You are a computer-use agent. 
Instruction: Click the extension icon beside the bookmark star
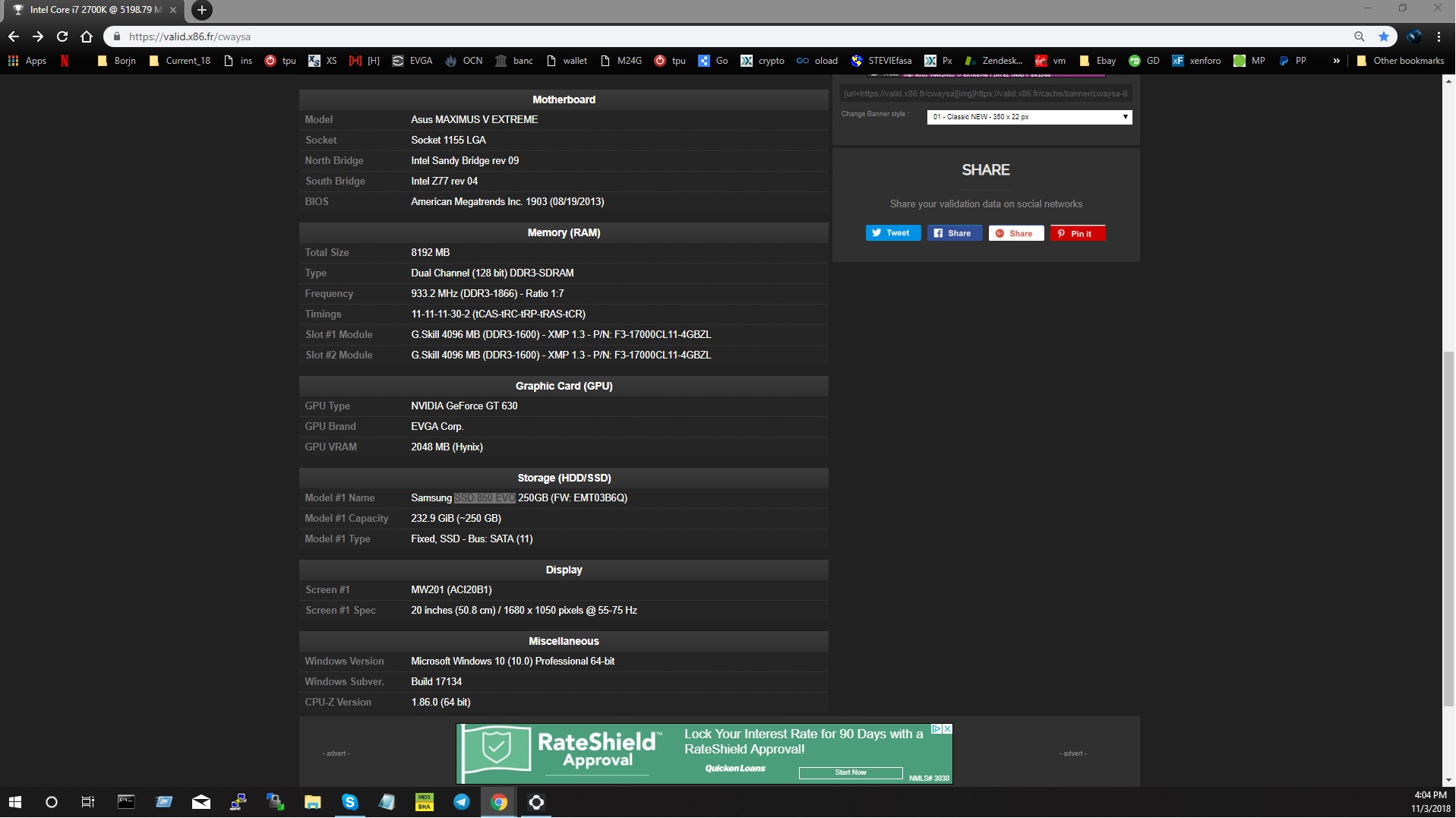pos(1413,36)
